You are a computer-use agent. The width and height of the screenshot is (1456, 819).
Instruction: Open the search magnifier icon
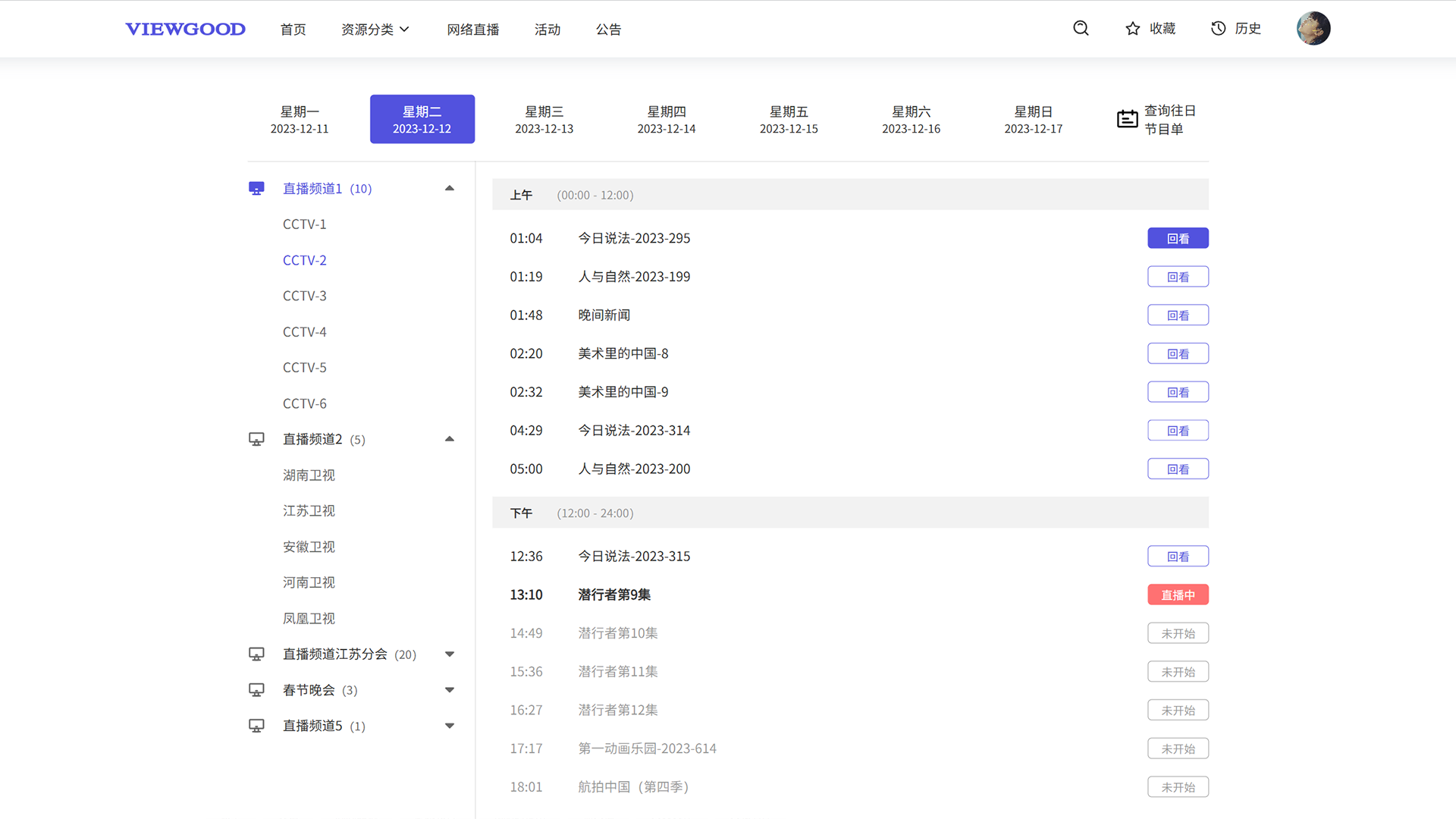tap(1081, 28)
